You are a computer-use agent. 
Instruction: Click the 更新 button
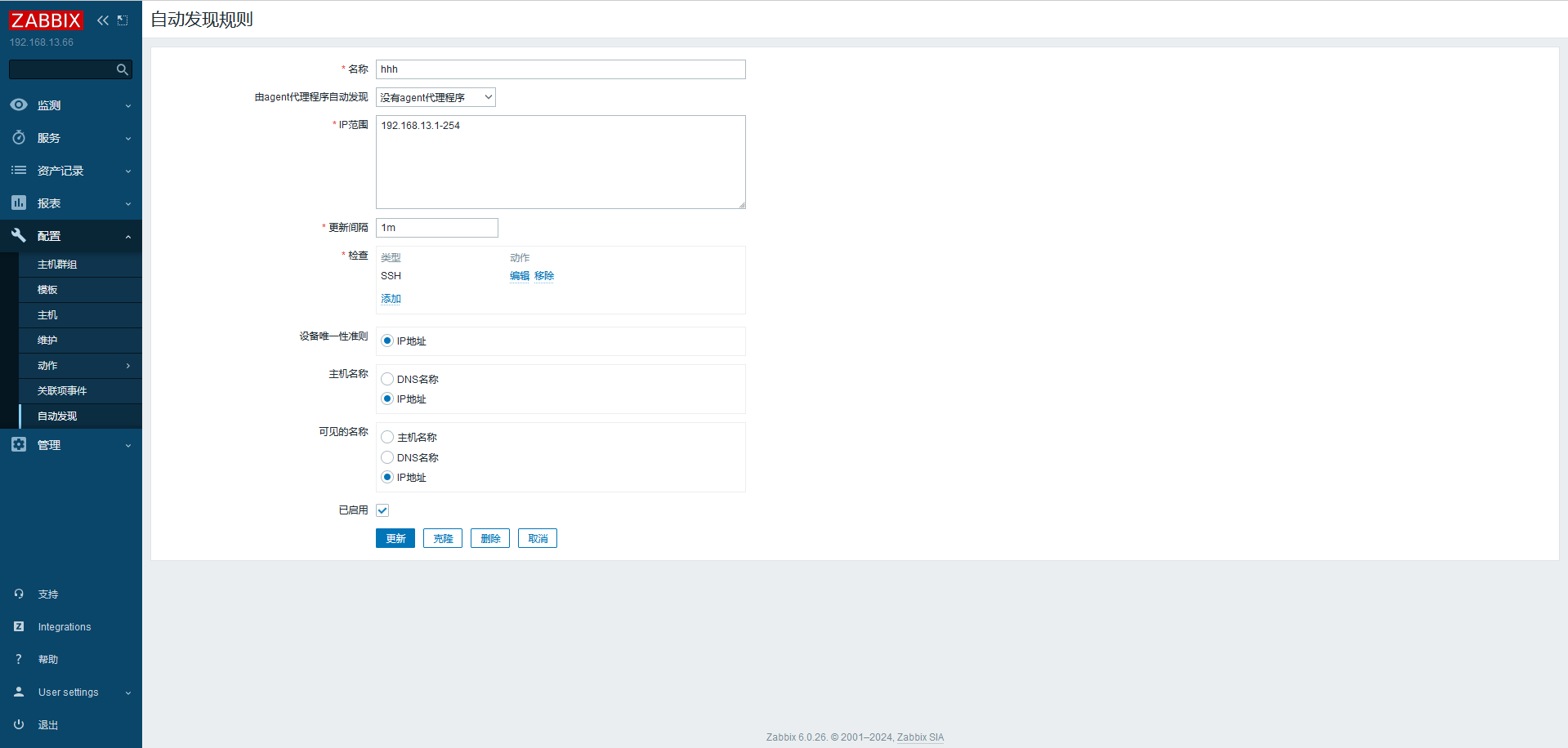[x=395, y=539]
